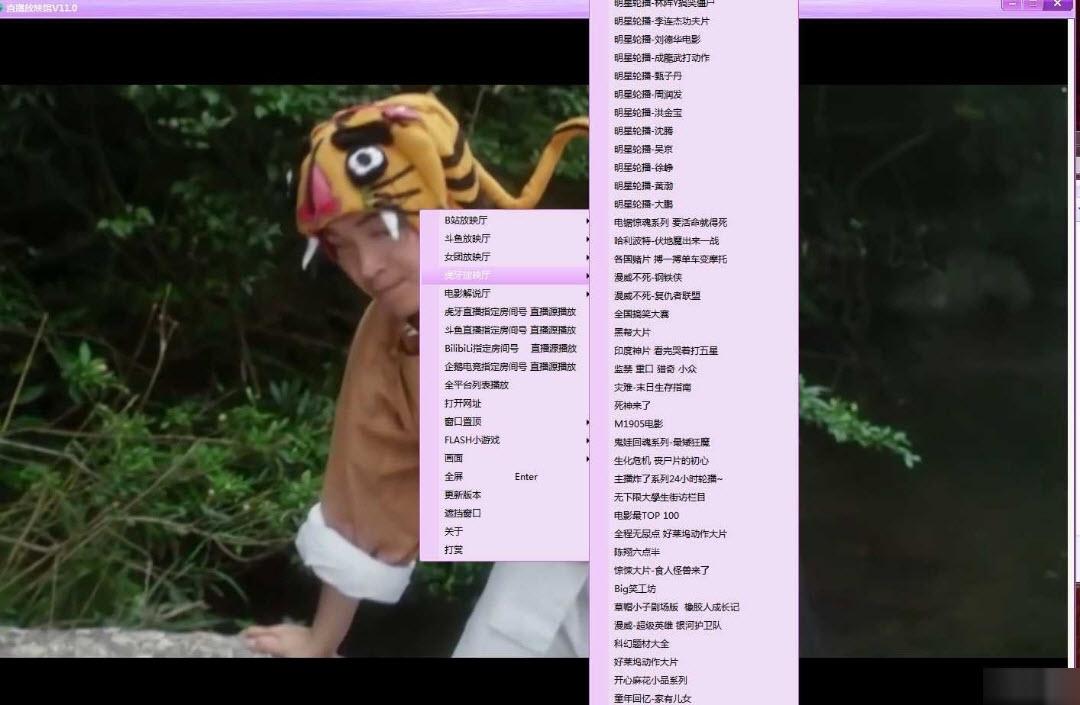
Task: Expand the FLASH小游戏 submenu
Action: (505, 440)
